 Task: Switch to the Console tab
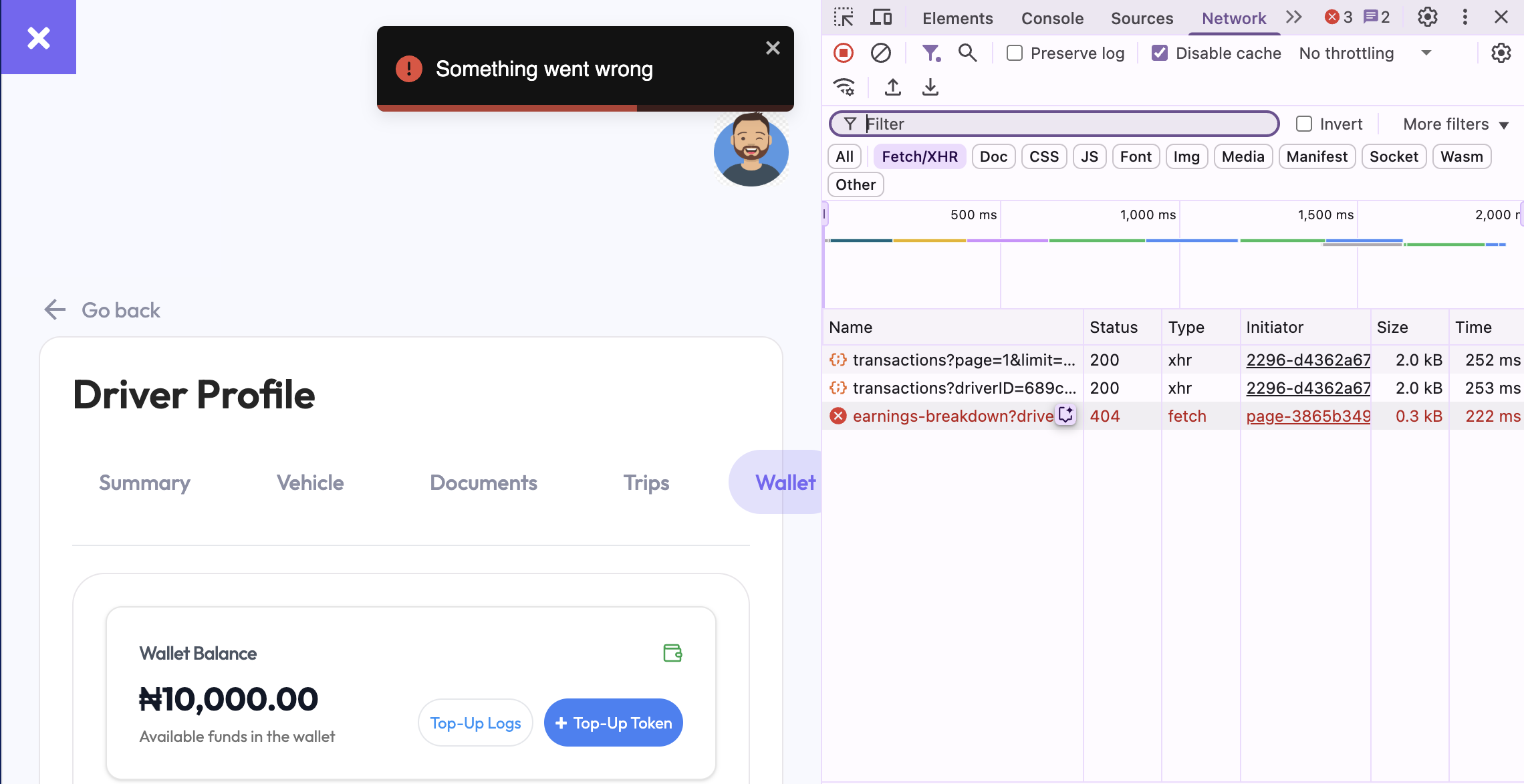point(1052,18)
